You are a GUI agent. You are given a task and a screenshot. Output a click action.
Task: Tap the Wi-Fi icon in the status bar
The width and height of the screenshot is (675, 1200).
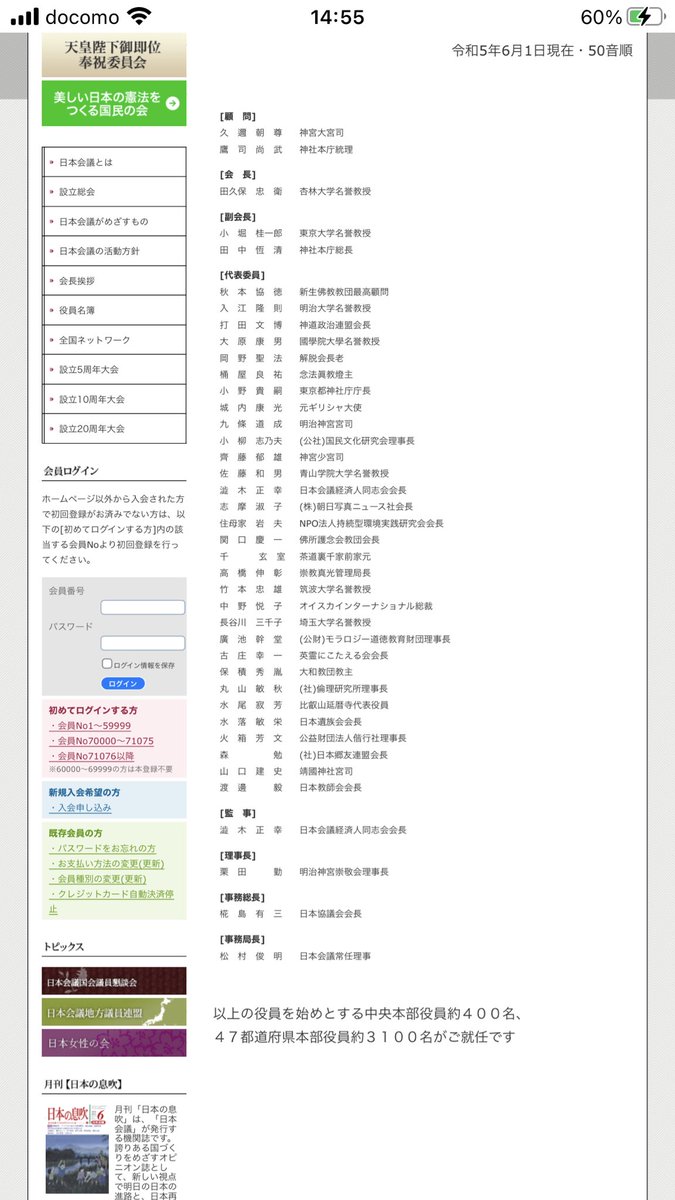140,17
